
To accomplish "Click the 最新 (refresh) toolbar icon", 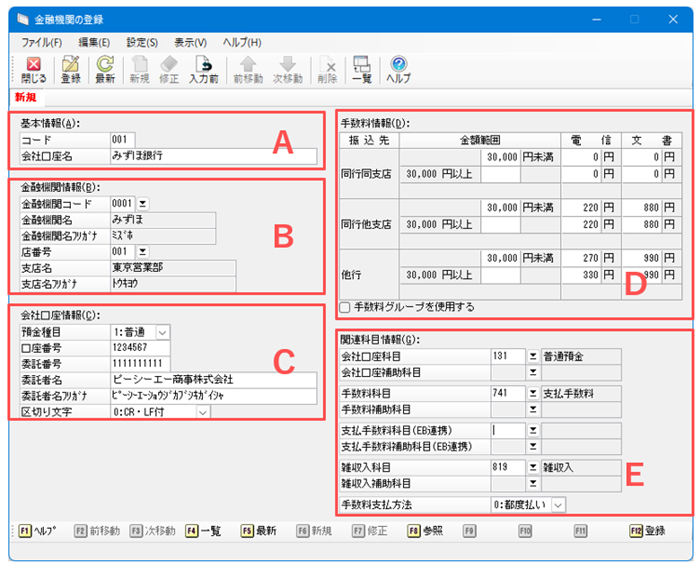I will click(x=105, y=65).
